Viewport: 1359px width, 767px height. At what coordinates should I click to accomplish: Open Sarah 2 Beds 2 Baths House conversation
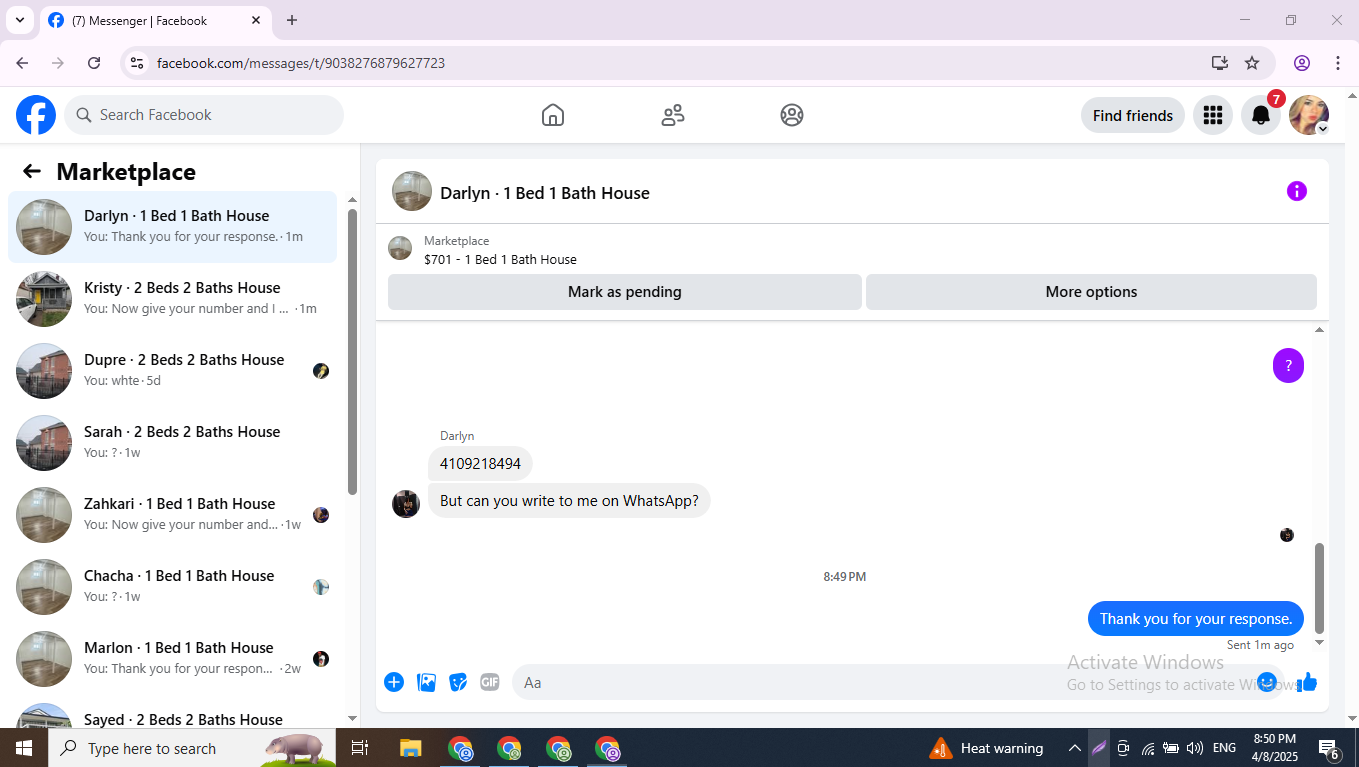(x=172, y=443)
